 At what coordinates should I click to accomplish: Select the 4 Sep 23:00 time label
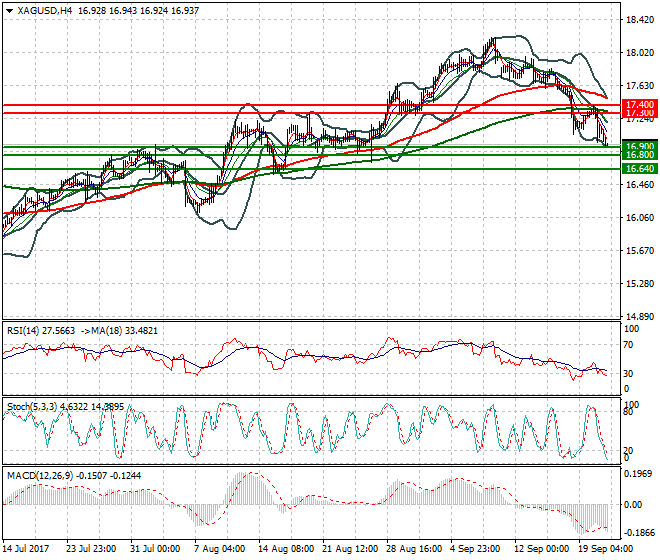[475, 549]
